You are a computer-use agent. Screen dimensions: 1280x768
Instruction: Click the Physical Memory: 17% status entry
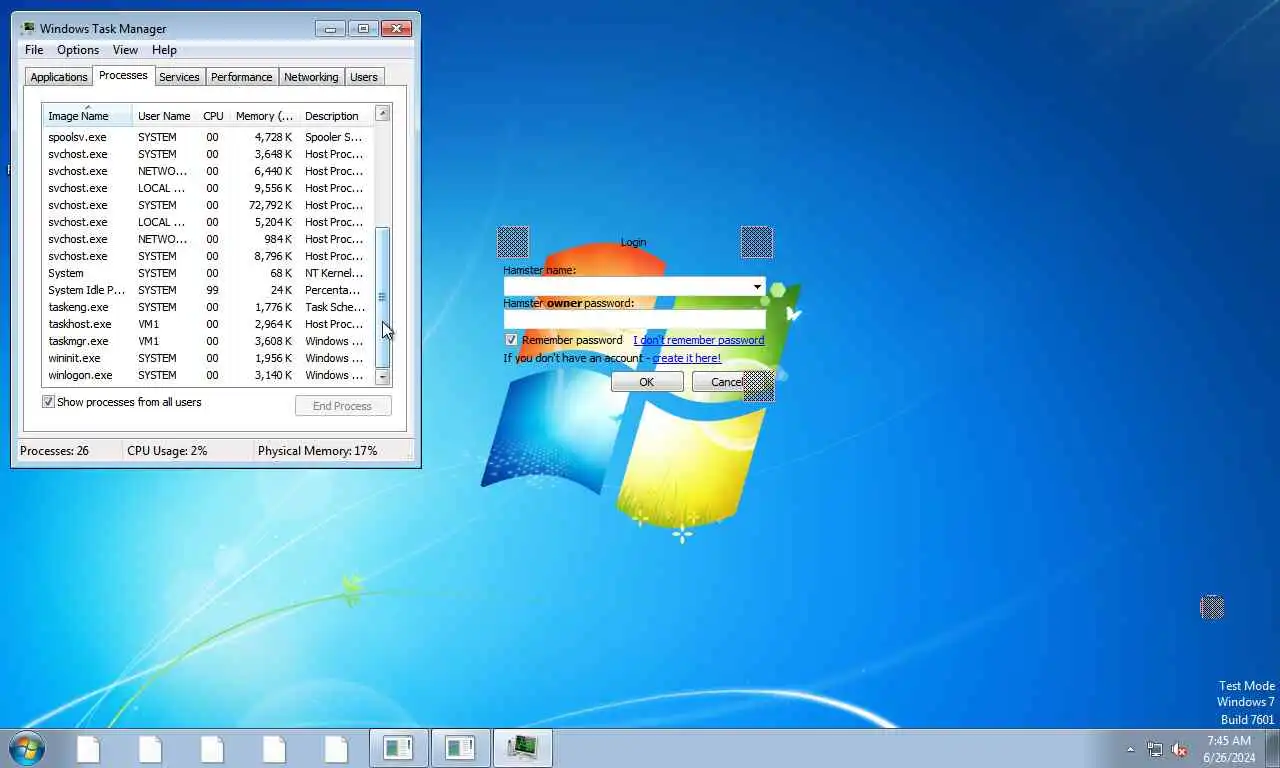coord(318,451)
